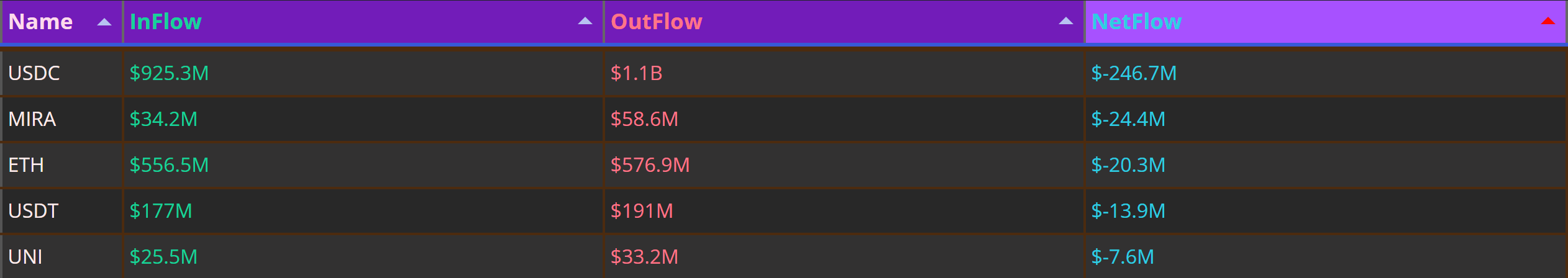1568x278 pixels.
Task: Click the red NetFlow sort arrow
Action: coord(1548,21)
